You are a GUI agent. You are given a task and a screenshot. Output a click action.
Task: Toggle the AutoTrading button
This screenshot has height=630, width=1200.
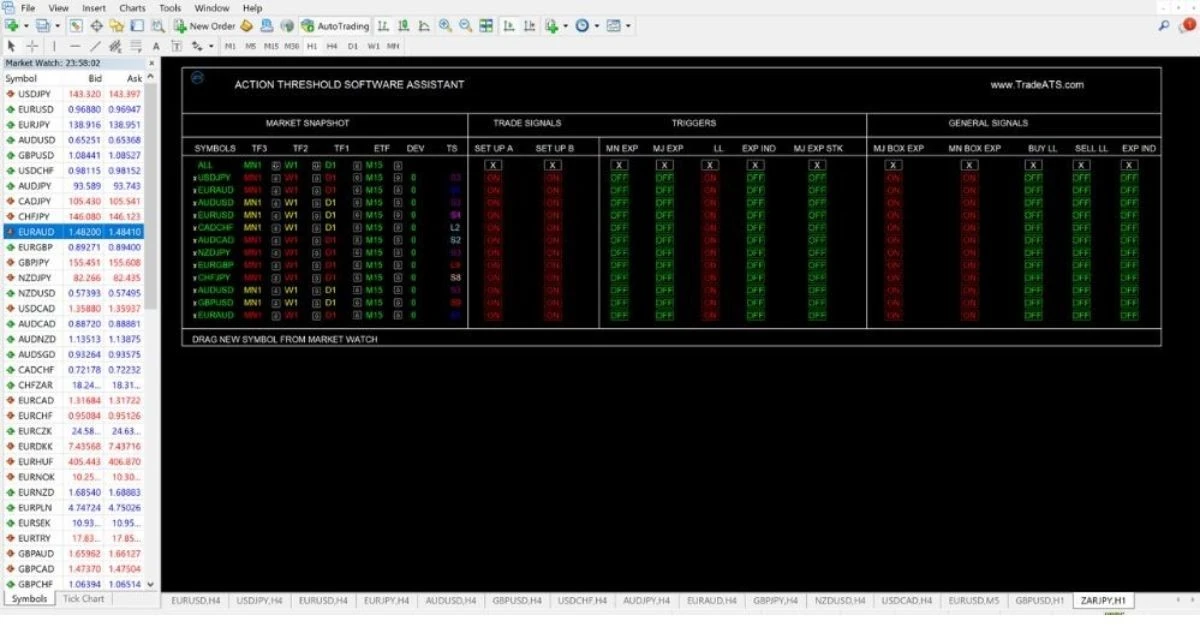334,26
